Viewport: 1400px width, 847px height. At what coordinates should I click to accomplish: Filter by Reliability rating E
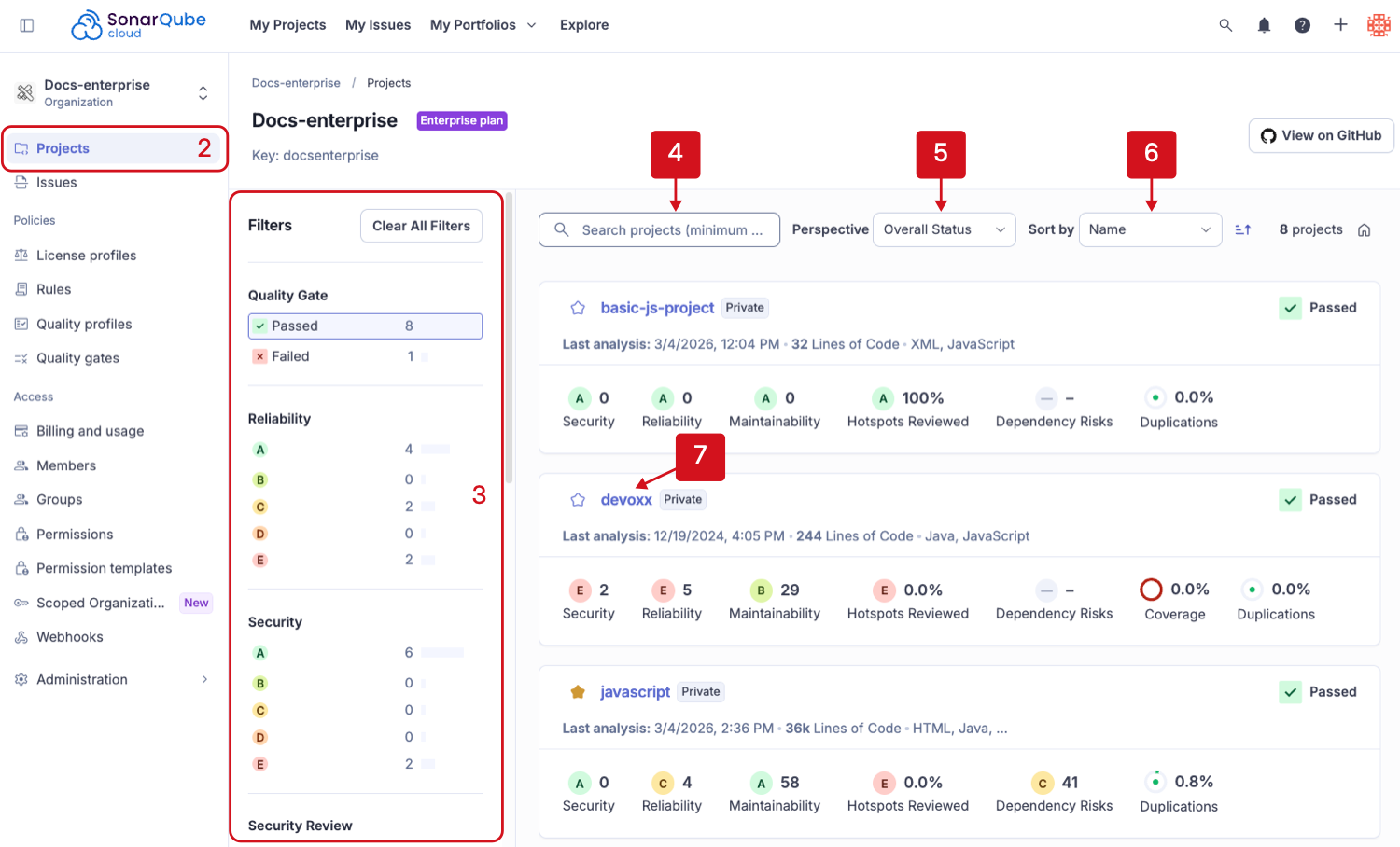pos(365,560)
